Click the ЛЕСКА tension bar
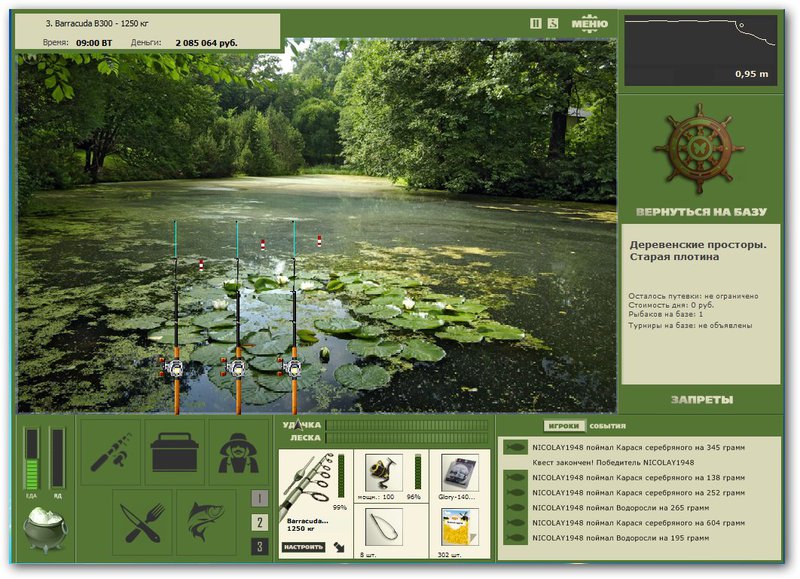 (x=407, y=438)
